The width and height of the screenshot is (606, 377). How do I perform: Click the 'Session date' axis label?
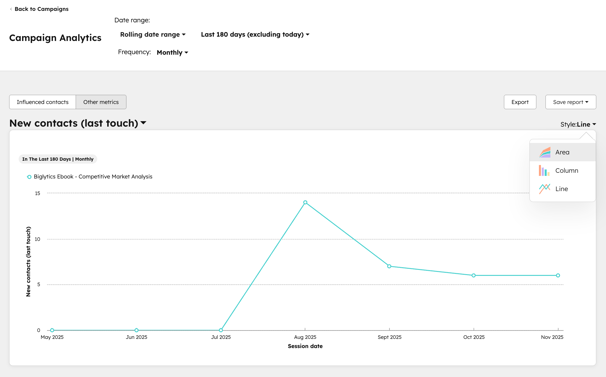[x=305, y=346]
